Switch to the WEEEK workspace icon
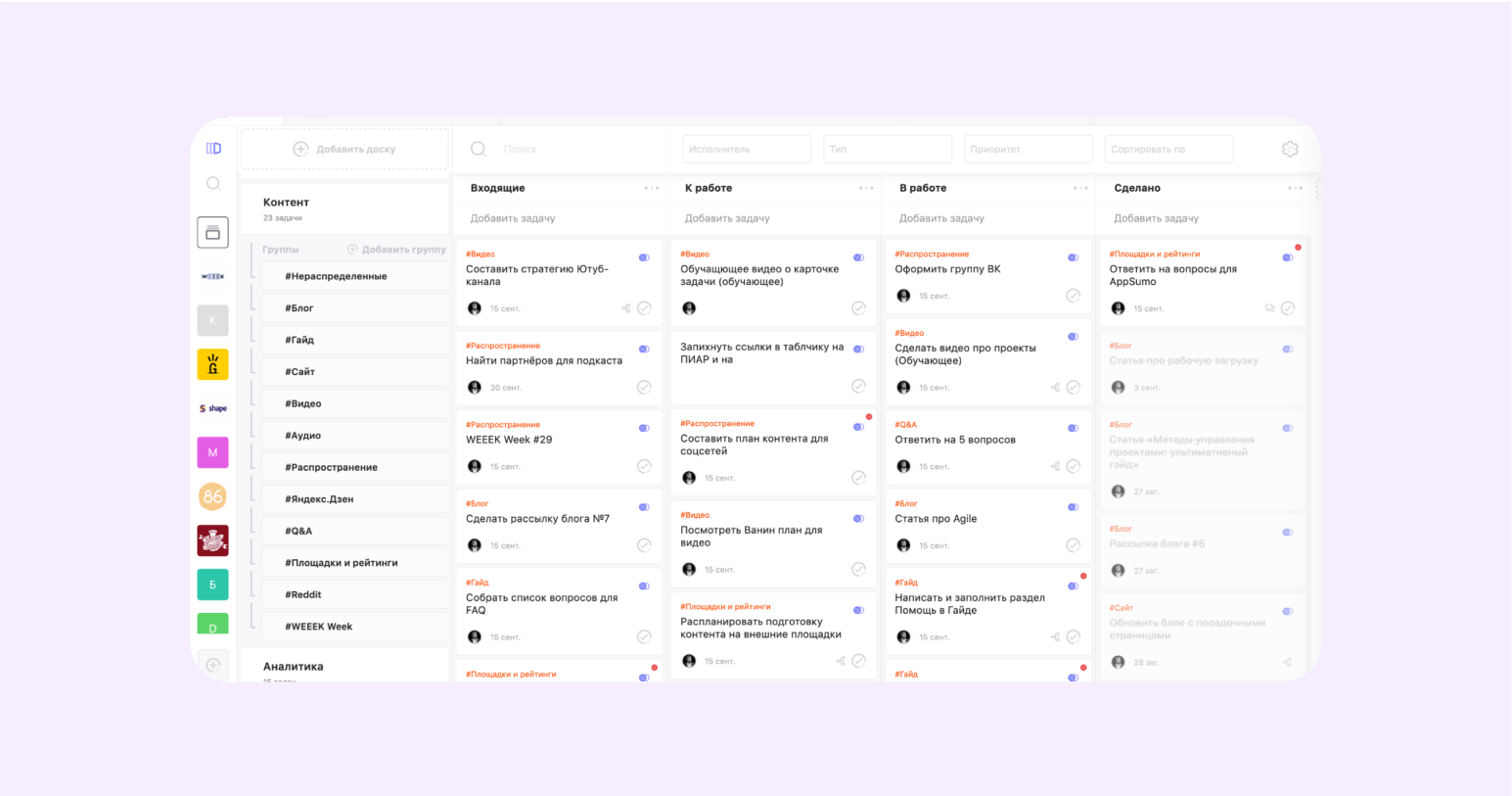The width and height of the screenshot is (1512, 796). [x=212, y=276]
